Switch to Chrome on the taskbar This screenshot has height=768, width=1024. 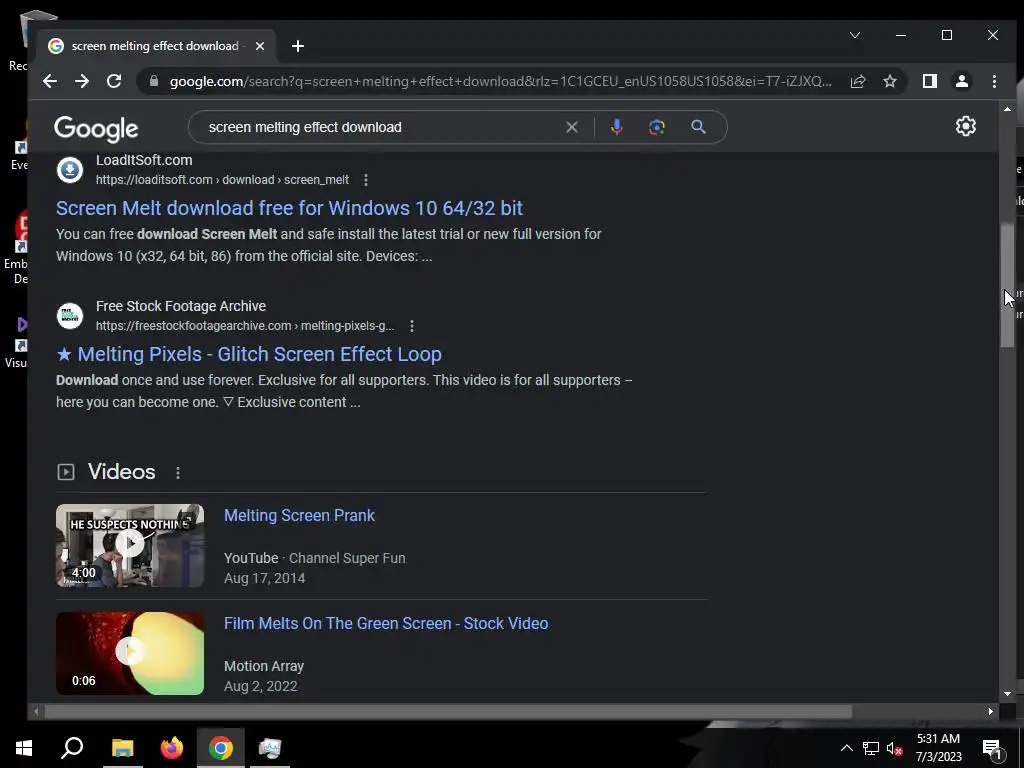221,748
